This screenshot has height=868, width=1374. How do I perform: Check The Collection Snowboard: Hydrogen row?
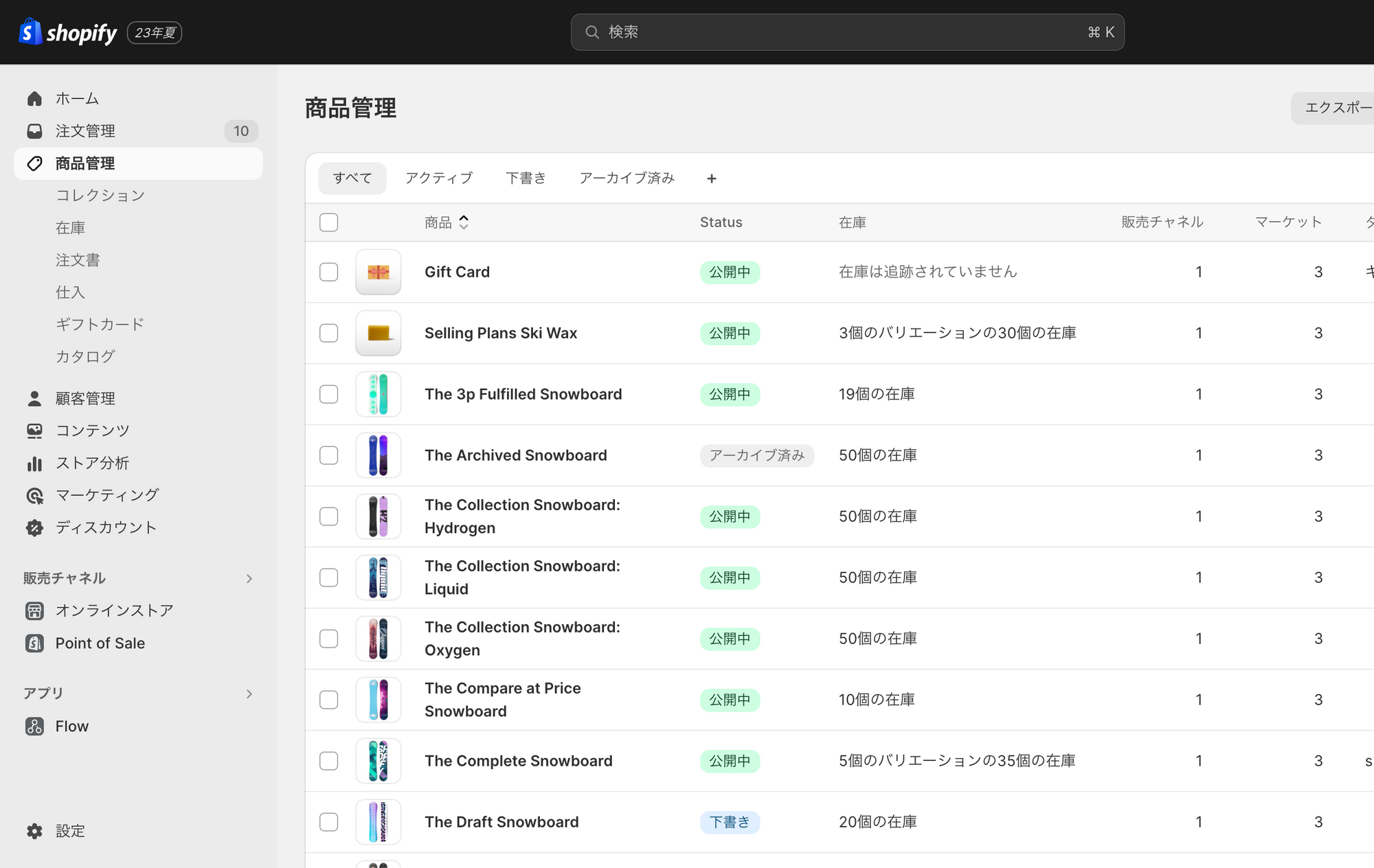329,516
